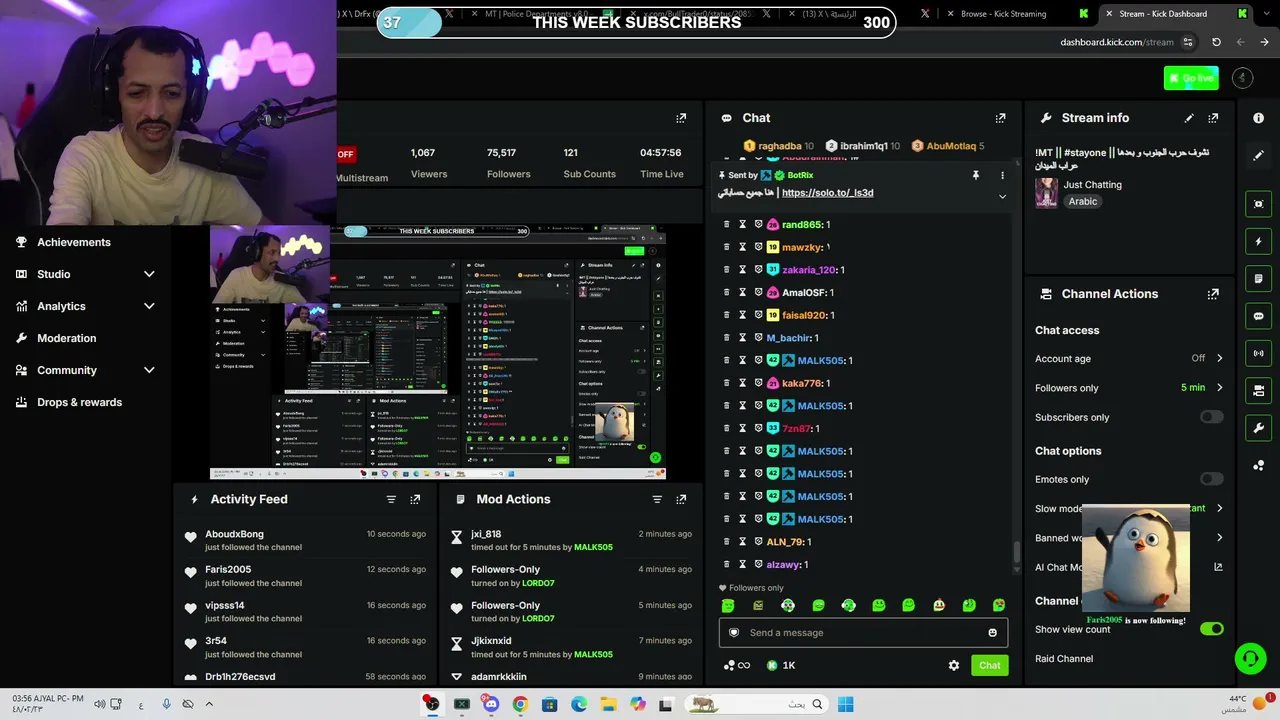Expand the Community sidebar menu
This screenshot has width=1280, height=720.
[149, 370]
